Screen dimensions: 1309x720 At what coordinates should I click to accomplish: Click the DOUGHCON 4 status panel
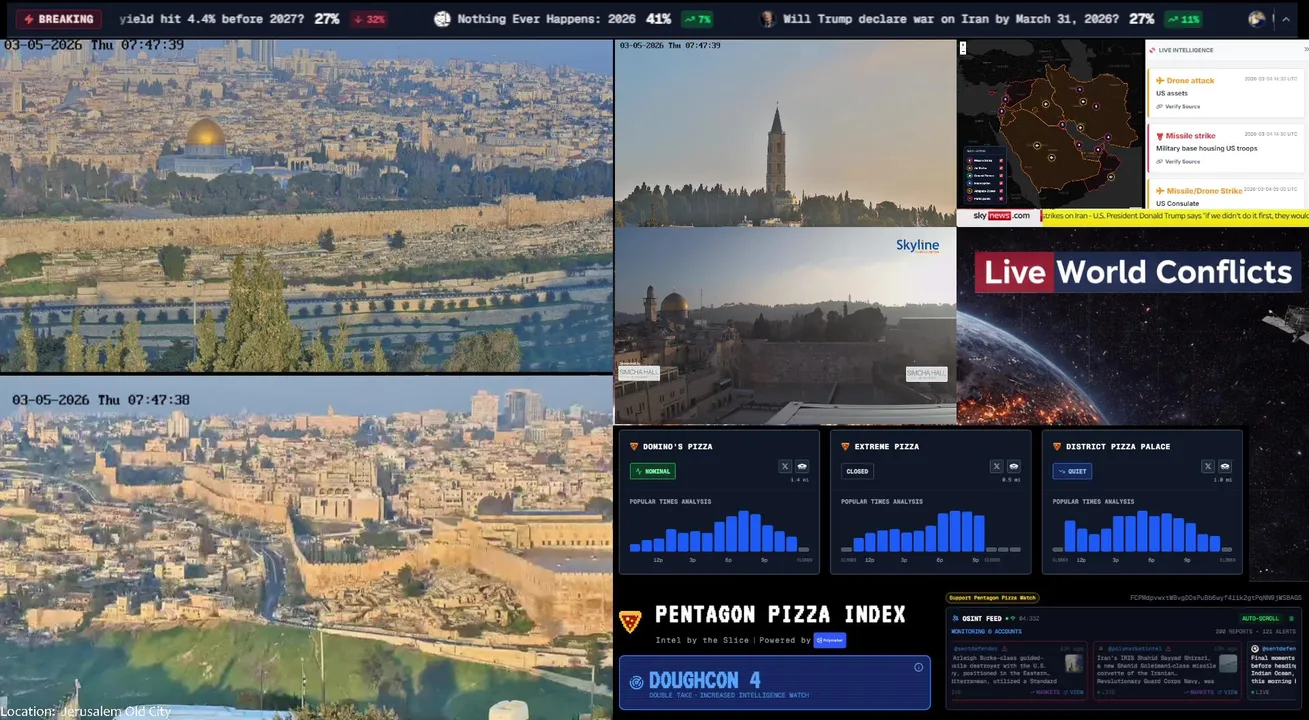coord(775,683)
